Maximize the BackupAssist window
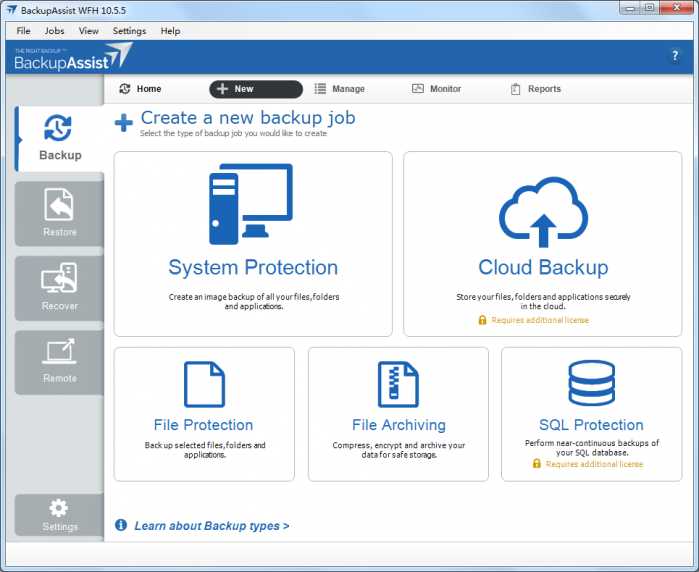This screenshot has width=699, height=572. point(650,8)
